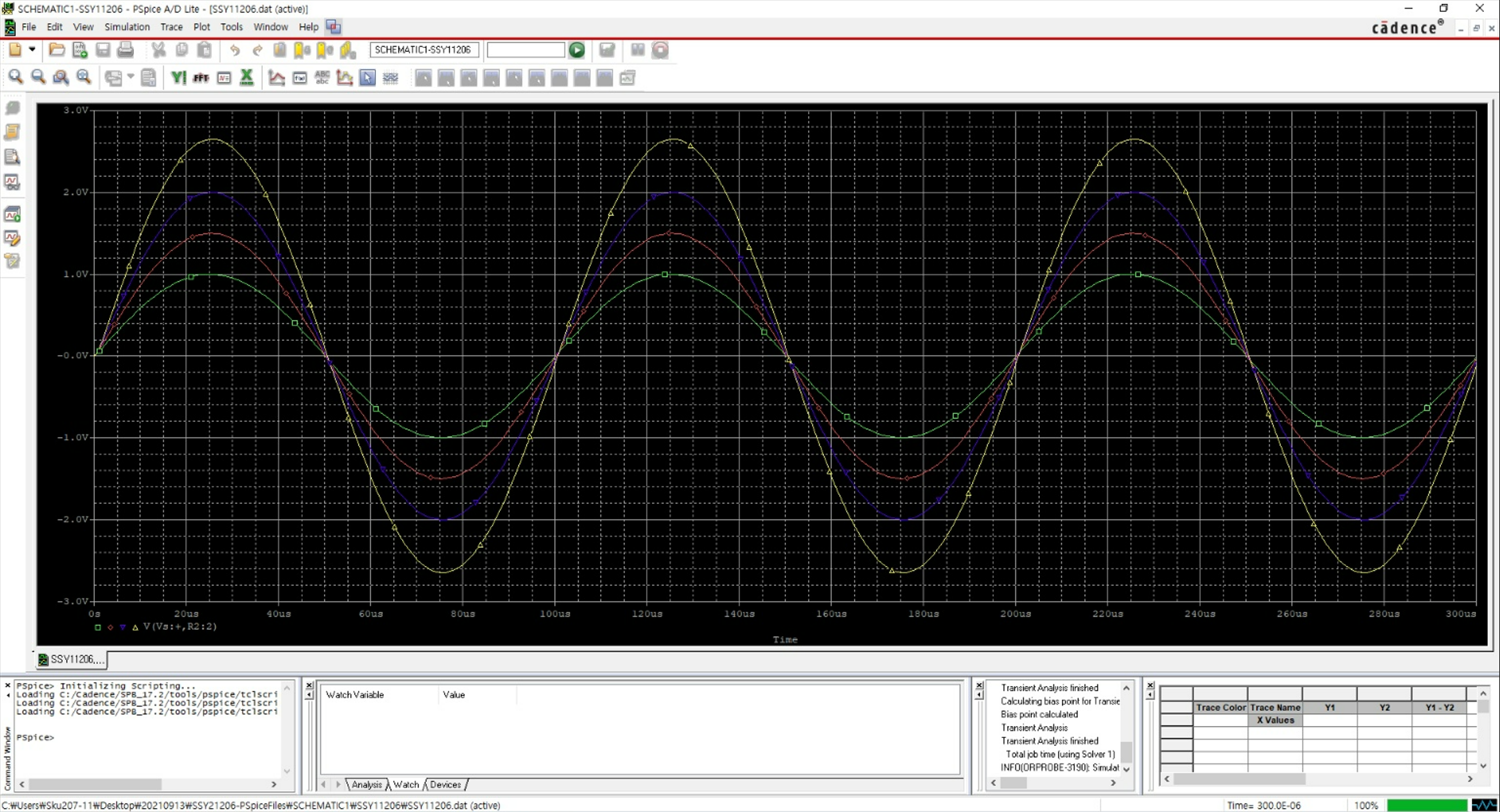
Task: Toggle the cursor display toolbar button
Action: [x=367, y=78]
